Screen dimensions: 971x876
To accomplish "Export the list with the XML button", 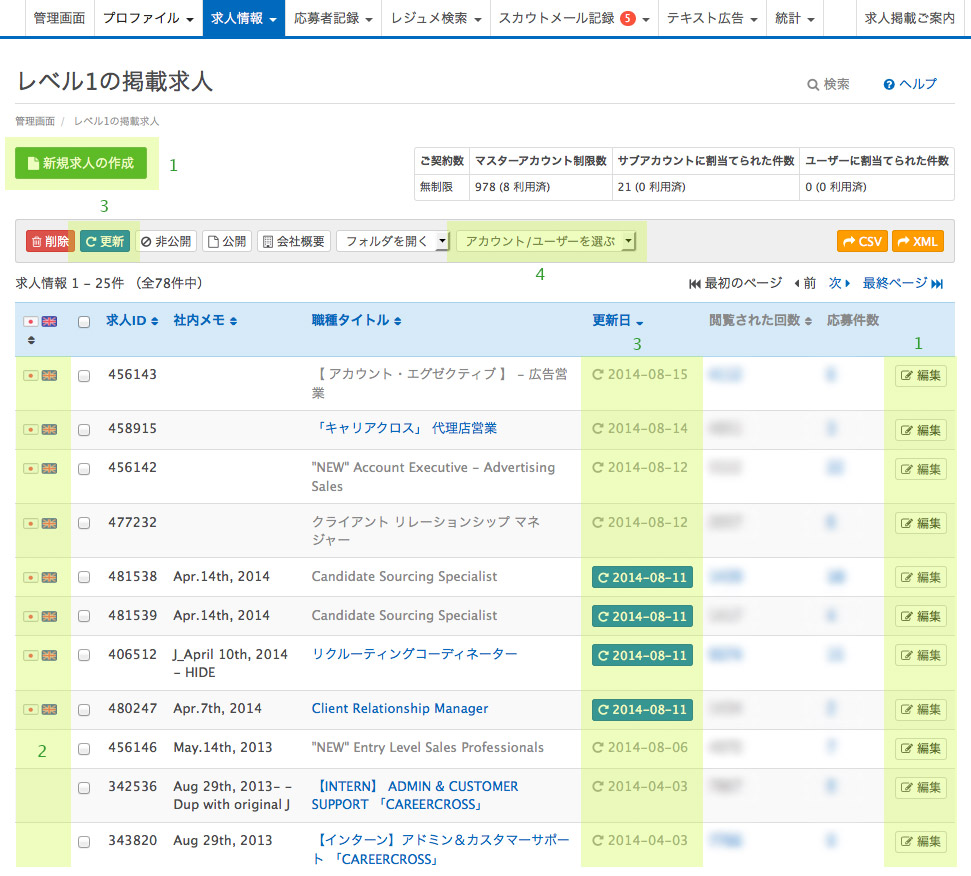I will click(x=918, y=241).
